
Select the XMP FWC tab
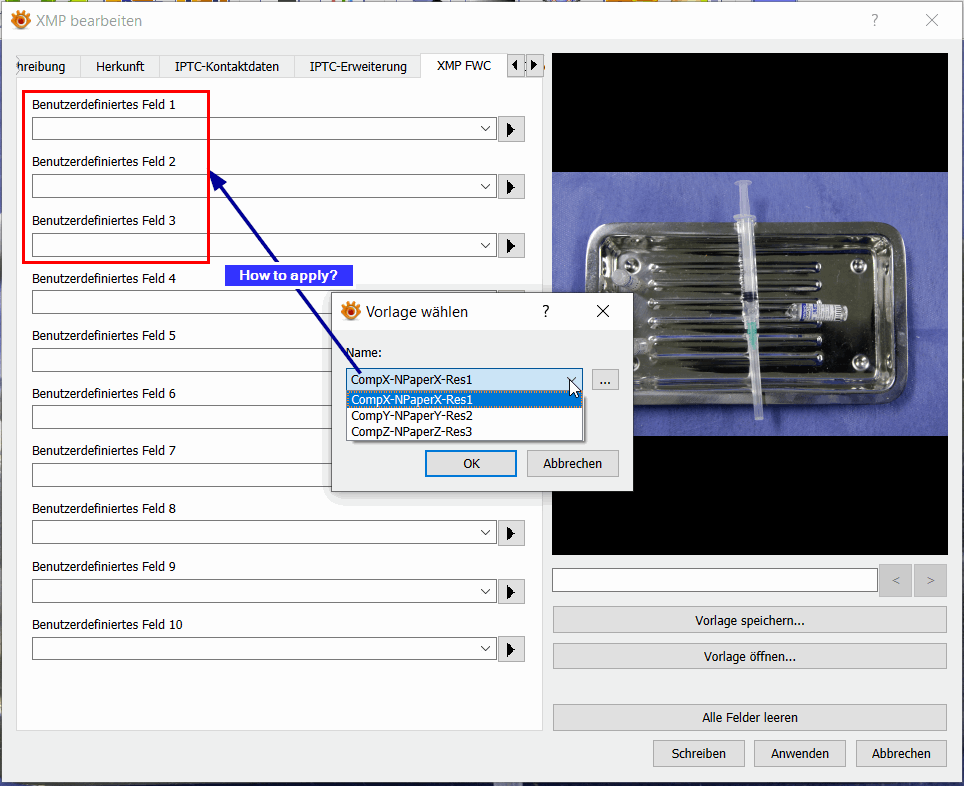coord(464,66)
